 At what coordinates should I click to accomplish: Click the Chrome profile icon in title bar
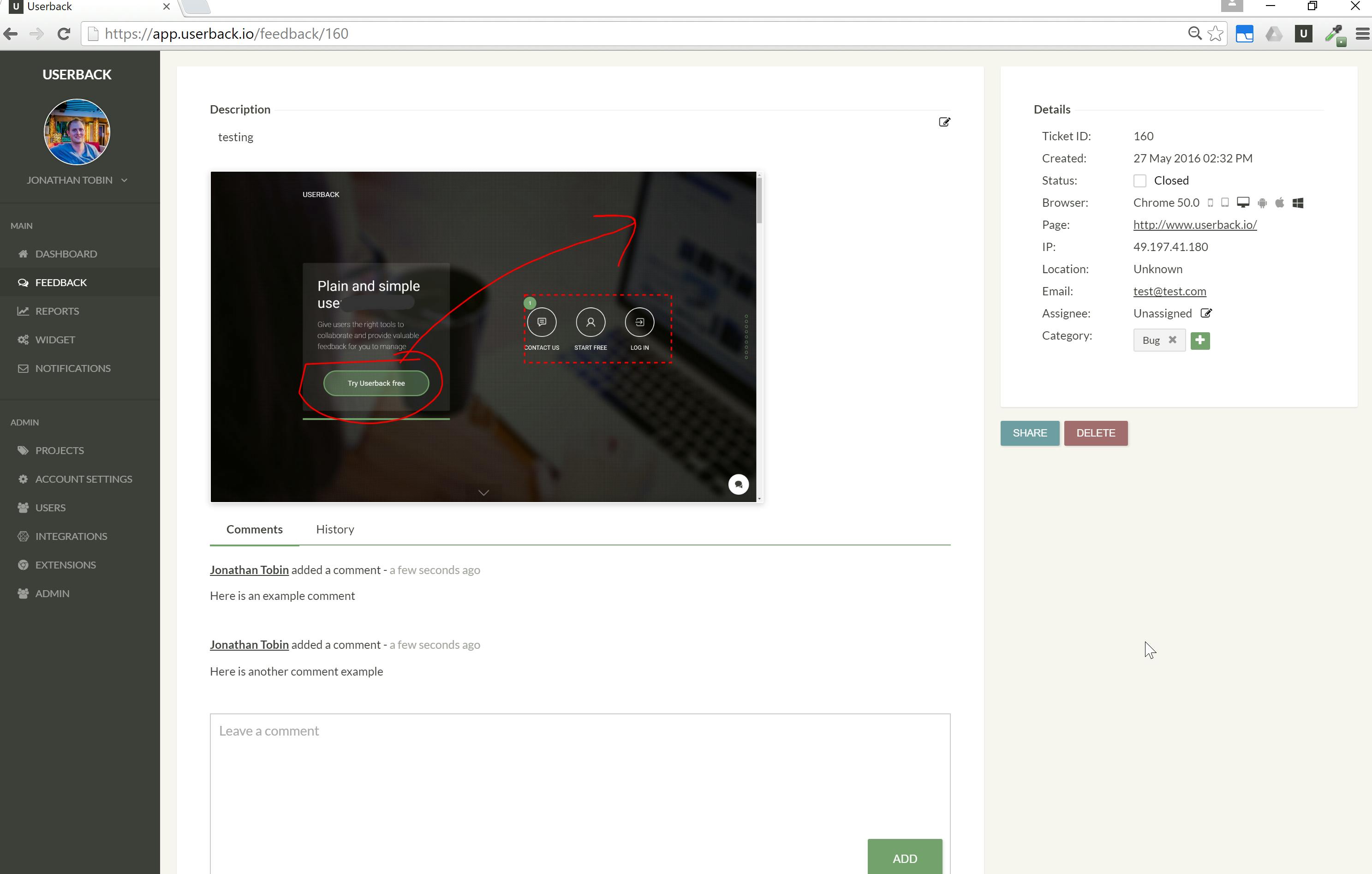[1231, 6]
